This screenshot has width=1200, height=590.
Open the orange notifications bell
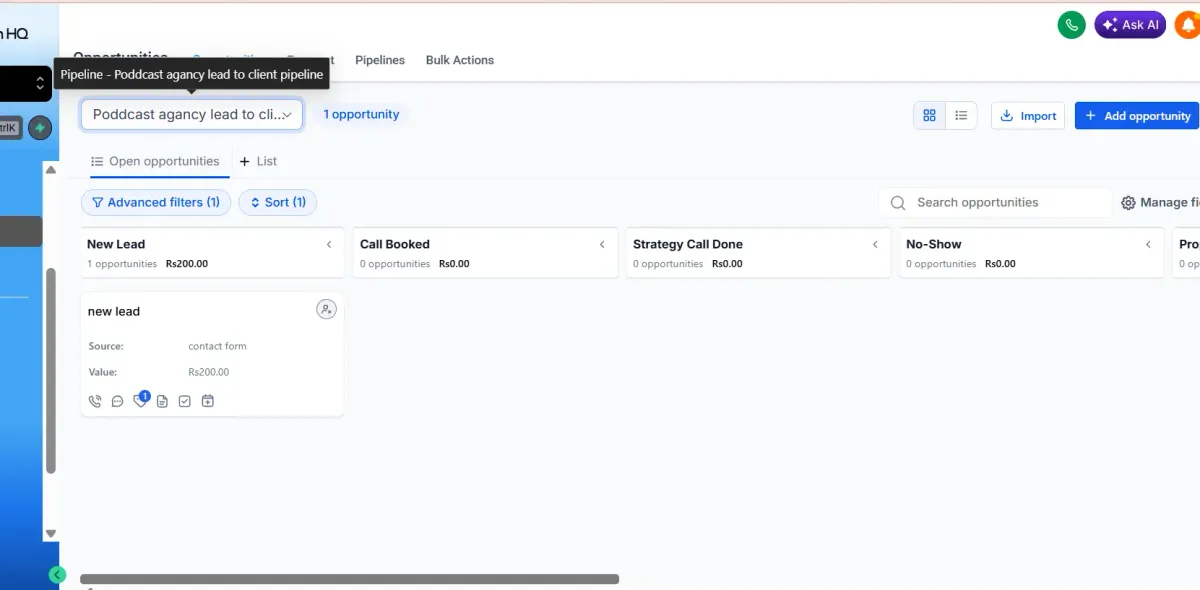pyautogui.click(x=1188, y=25)
